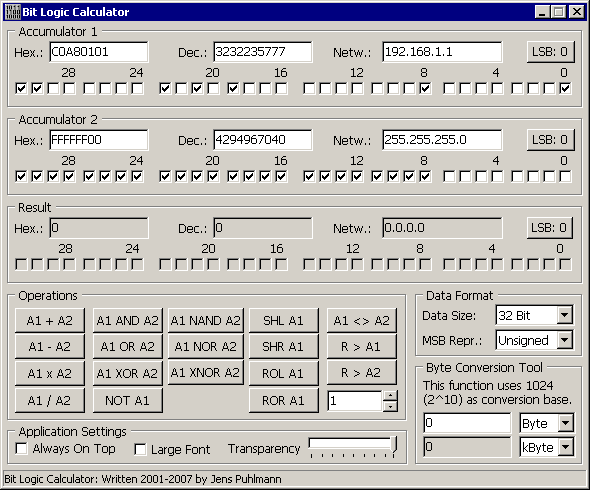The height and width of the screenshot is (490, 590).
Task: Click the Bit Logic Calculator title bar icon
Action: click(13, 12)
